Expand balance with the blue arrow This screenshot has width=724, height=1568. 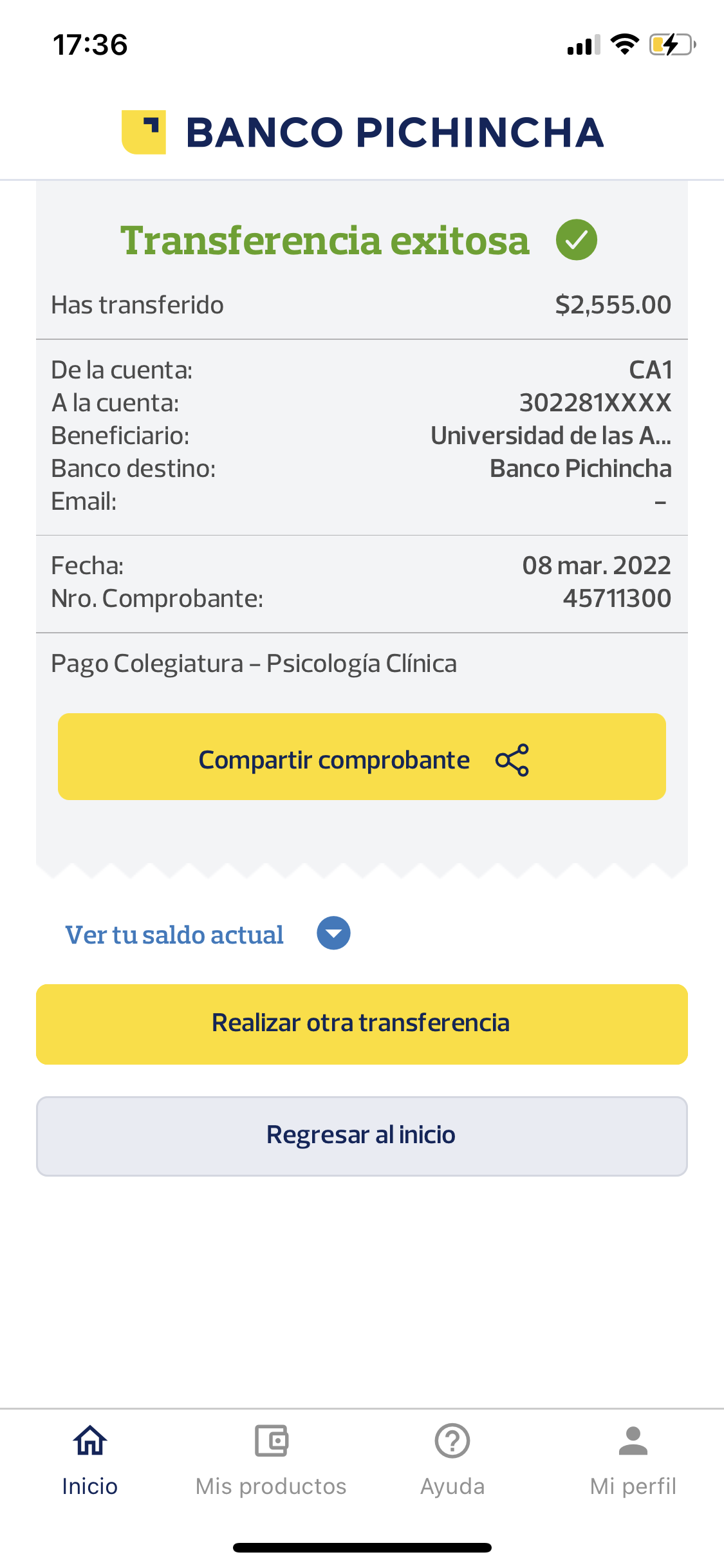tap(333, 933)
